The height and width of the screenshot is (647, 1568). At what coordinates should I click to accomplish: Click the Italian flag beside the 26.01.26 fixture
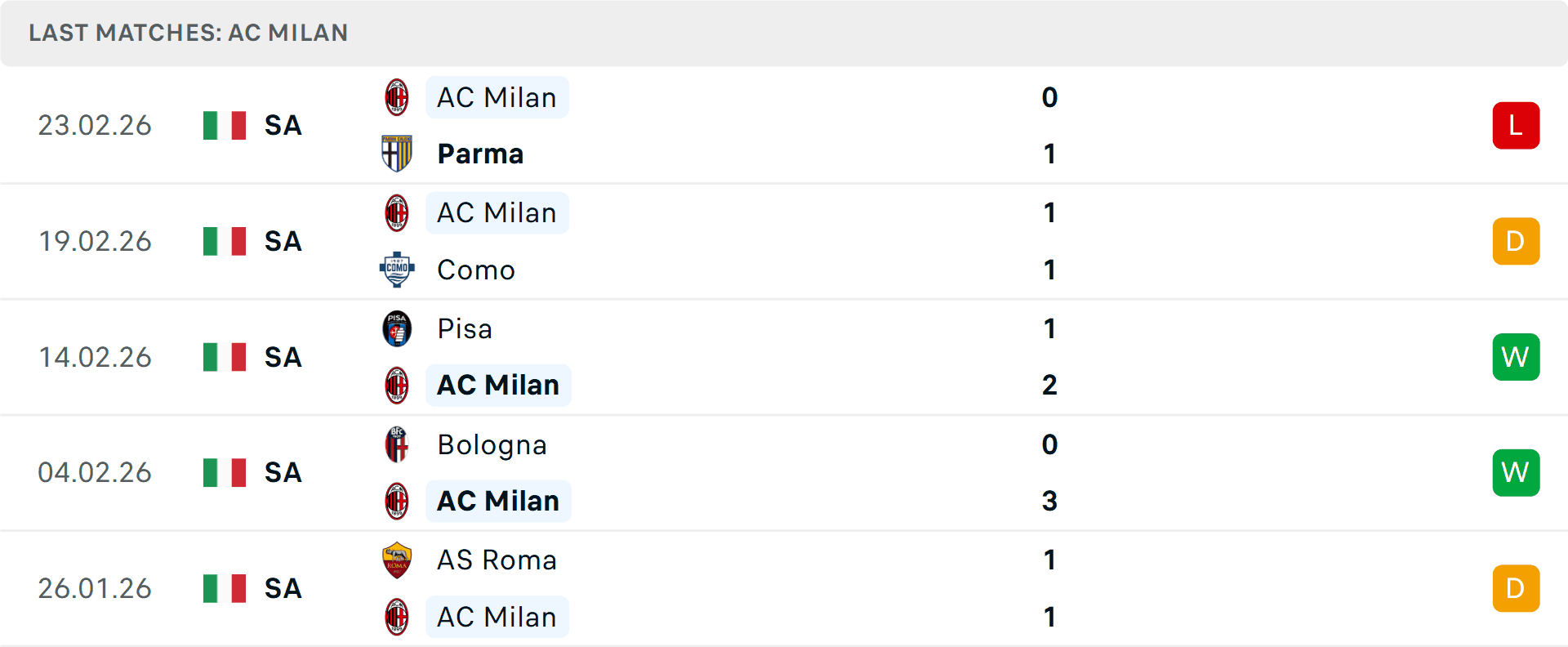coord(224,588)
